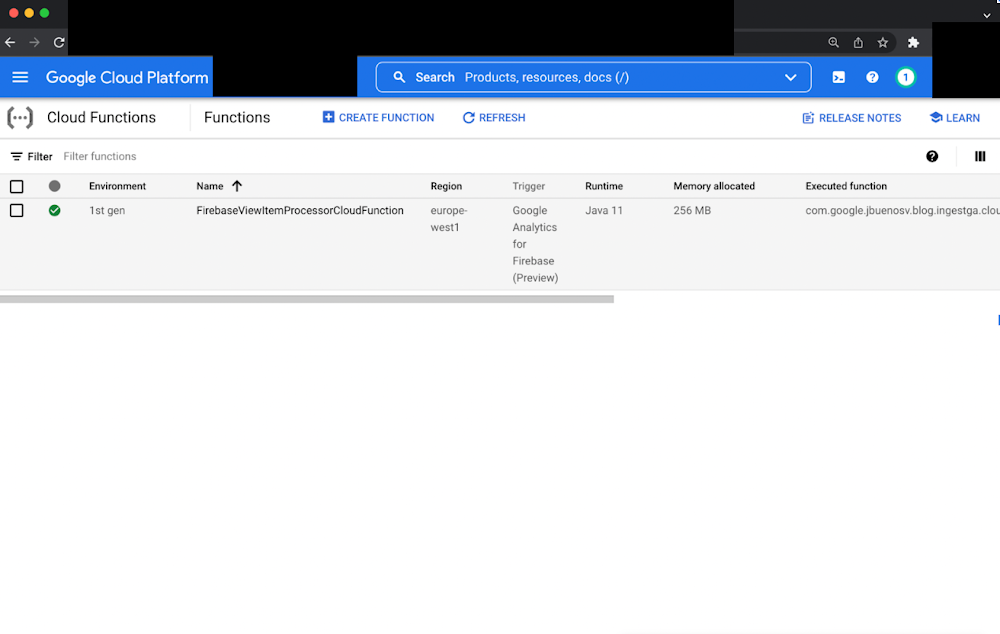Click the browser forward arrow
Viewport: 1000px width, 634px height.
(x=34, y=43)
